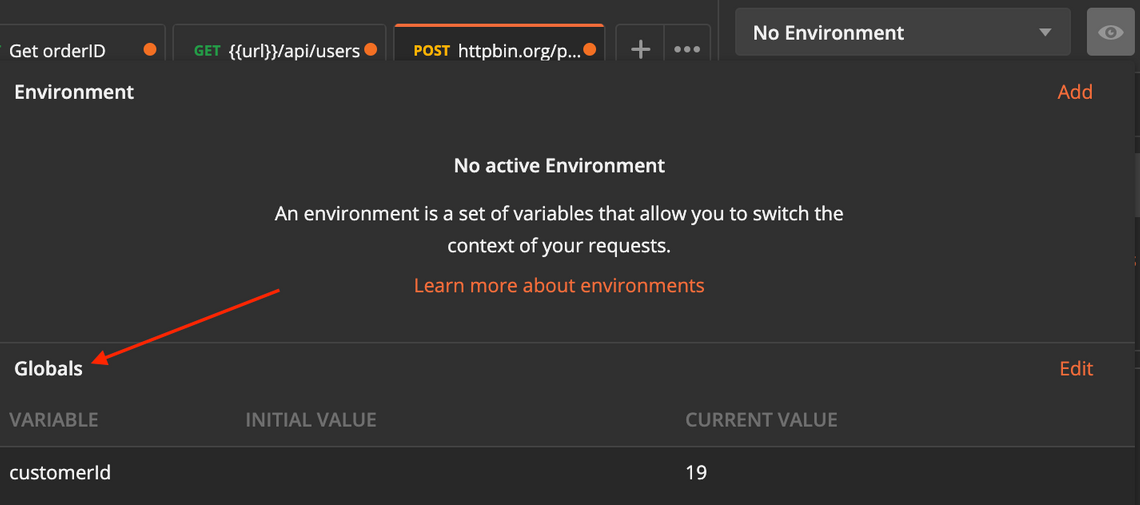Open Learn more about environments link

[x=559, y=286]
